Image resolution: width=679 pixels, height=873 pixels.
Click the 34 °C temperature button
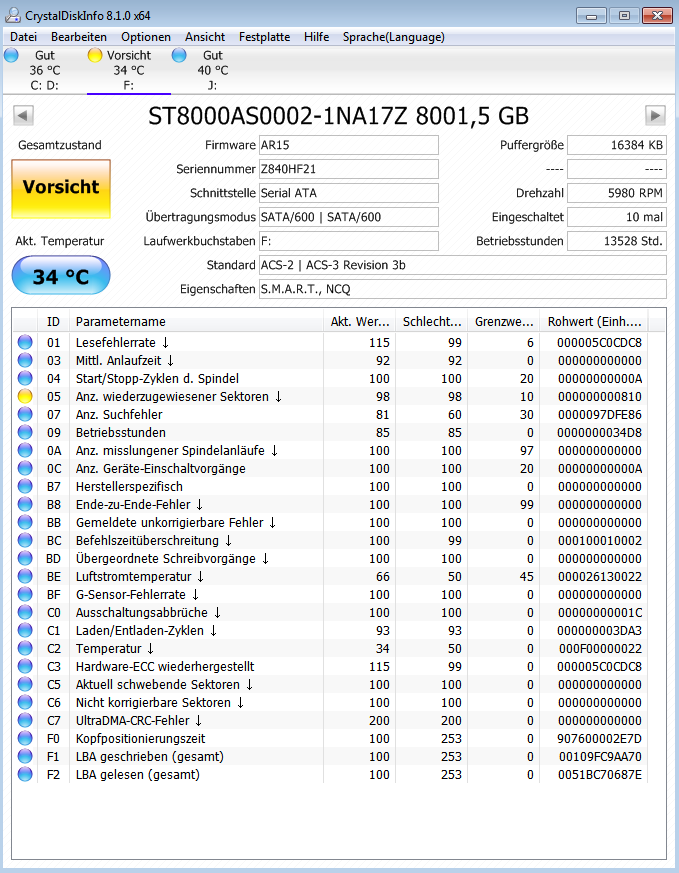61,276
